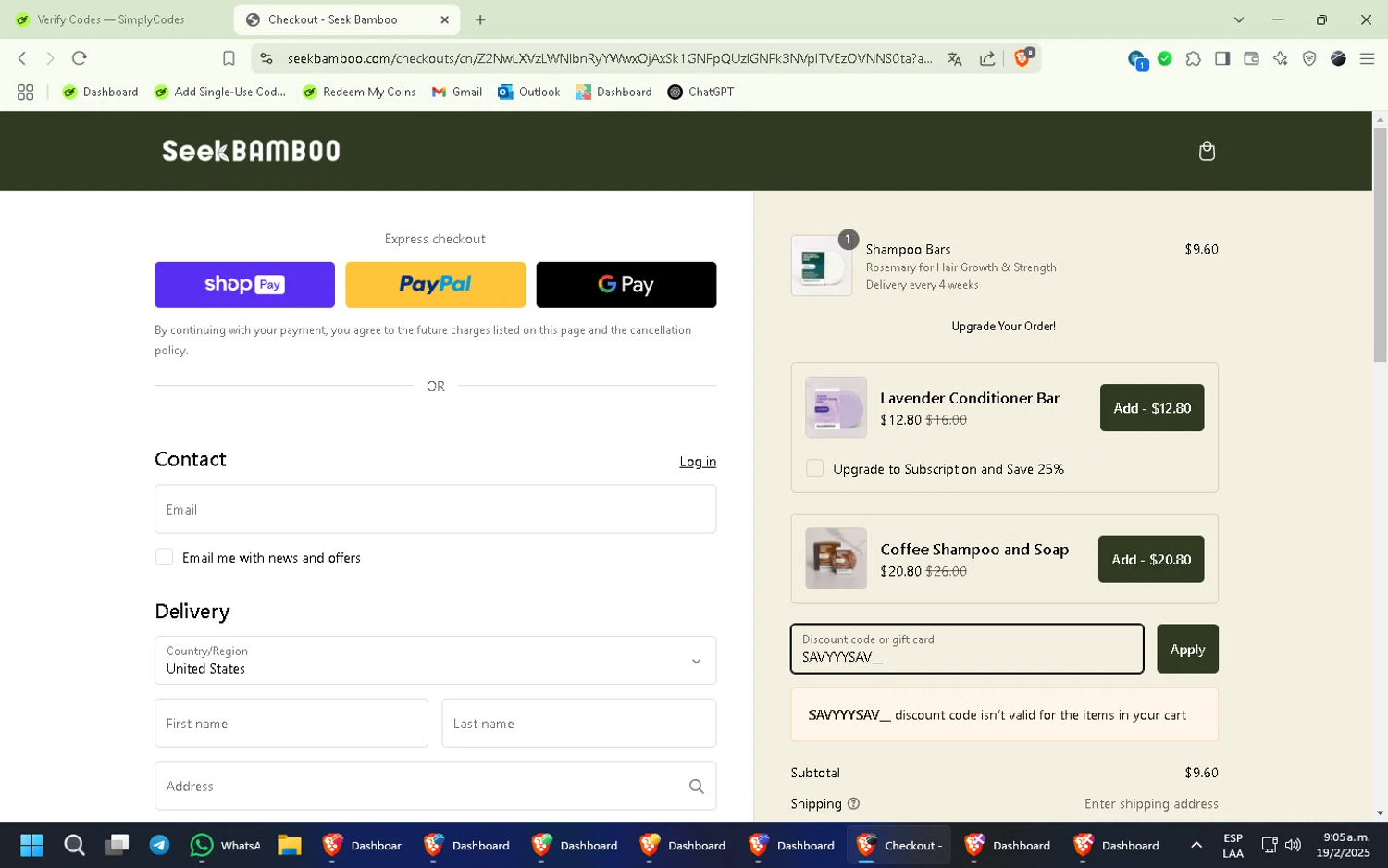The image size is (1388, 868).
Task: Open WhatsApp from the taskbar
Action: (x=225, y=845)
